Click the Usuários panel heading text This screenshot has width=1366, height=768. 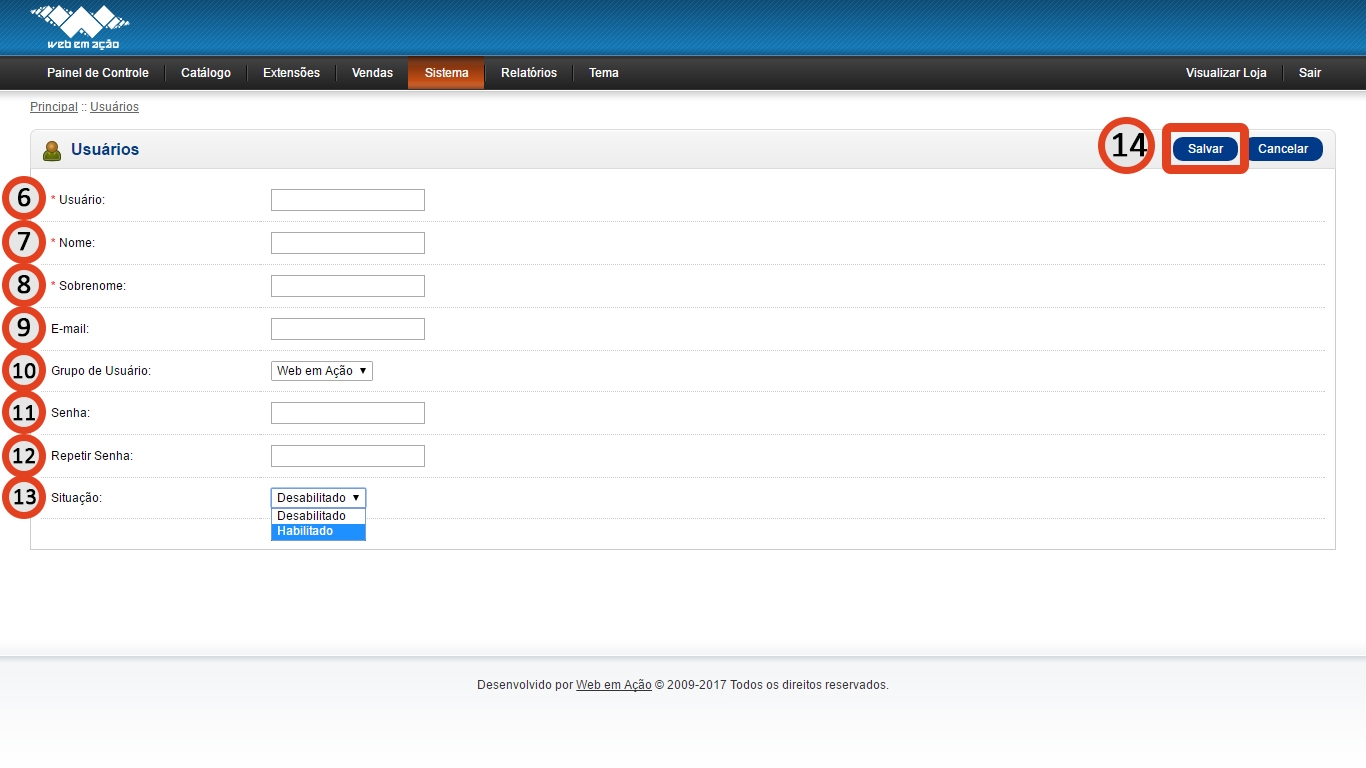(x=105, y=150)
